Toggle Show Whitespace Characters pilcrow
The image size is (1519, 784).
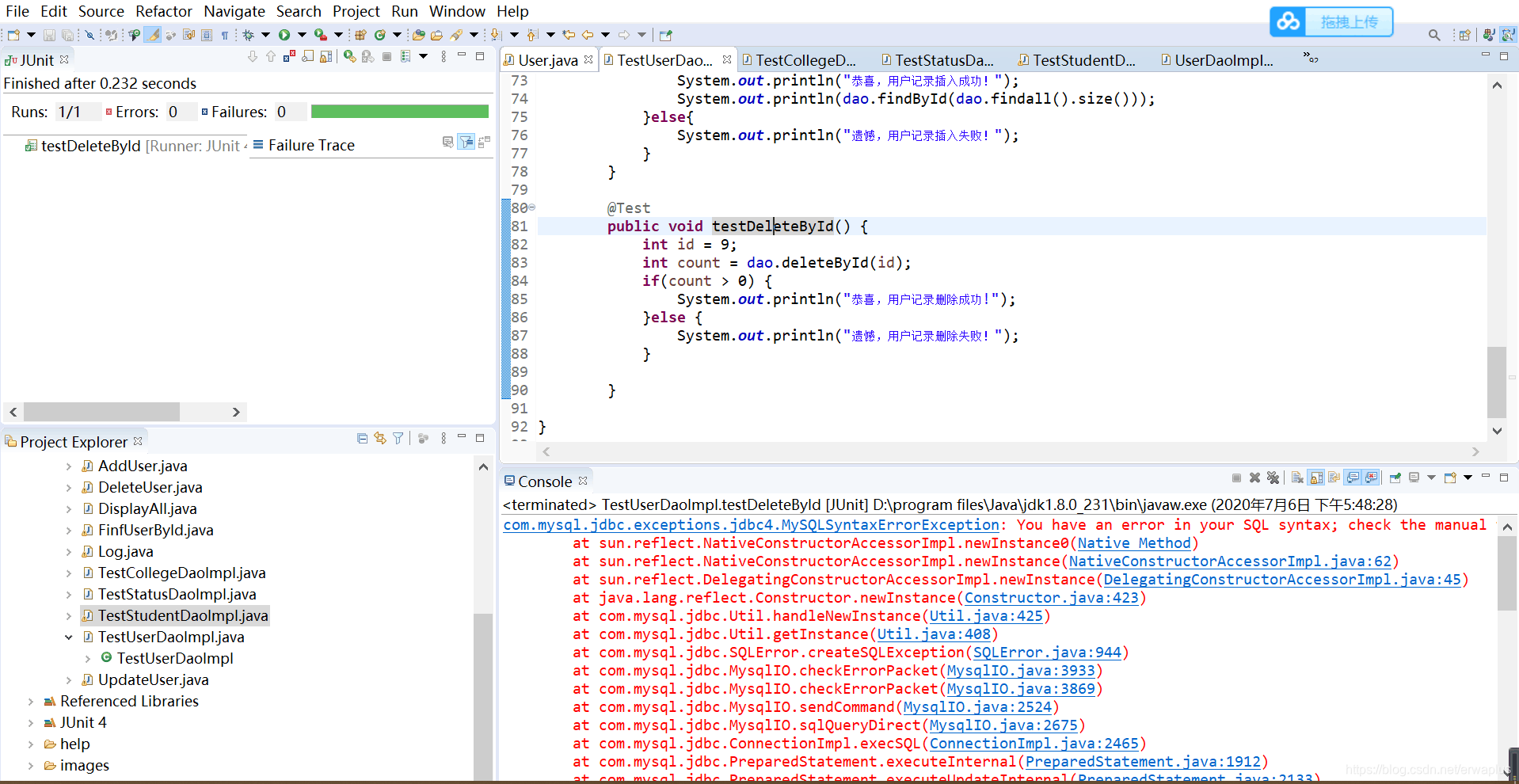[x=224, y=35]
